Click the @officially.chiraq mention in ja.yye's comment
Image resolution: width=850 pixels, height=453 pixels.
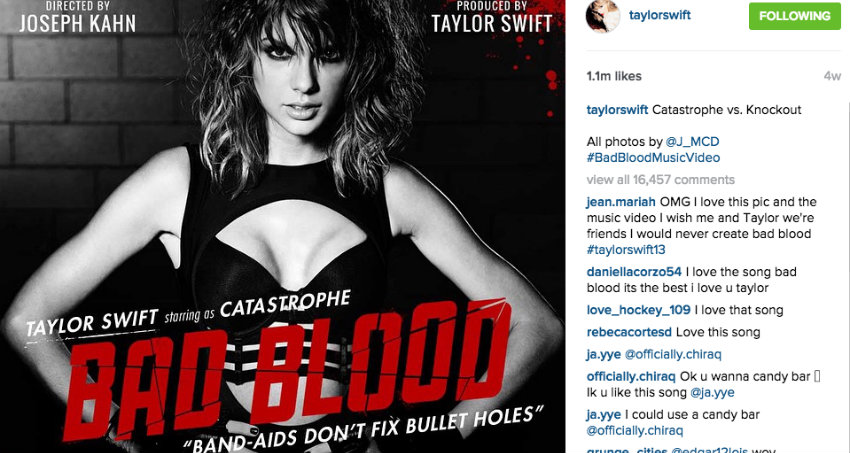[673, 355]
